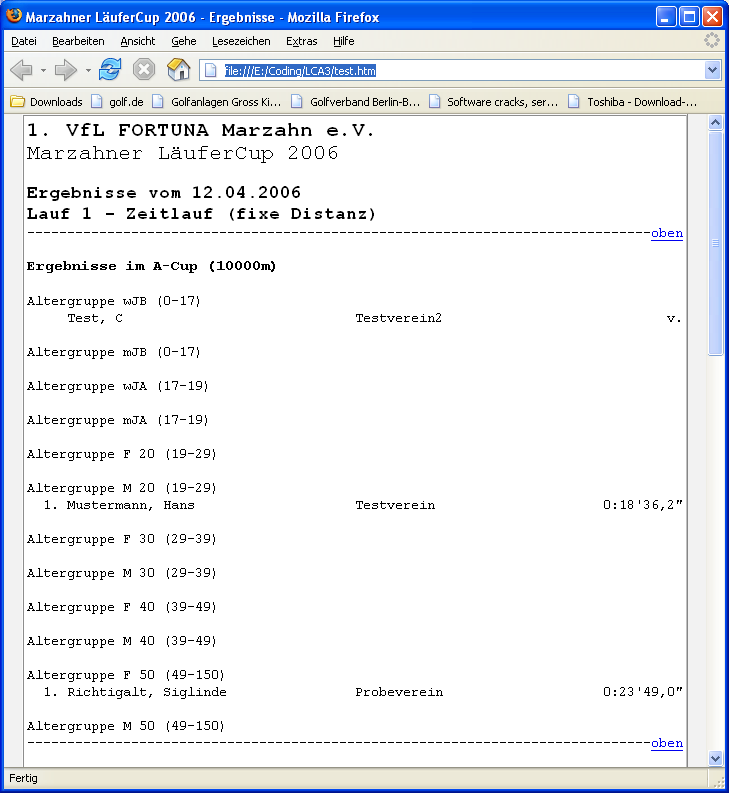Image resolution: width=729 pixels, height=793 pixels.
Task: Click the 'Probeverein' club name
Action: [x=399, y=692]
